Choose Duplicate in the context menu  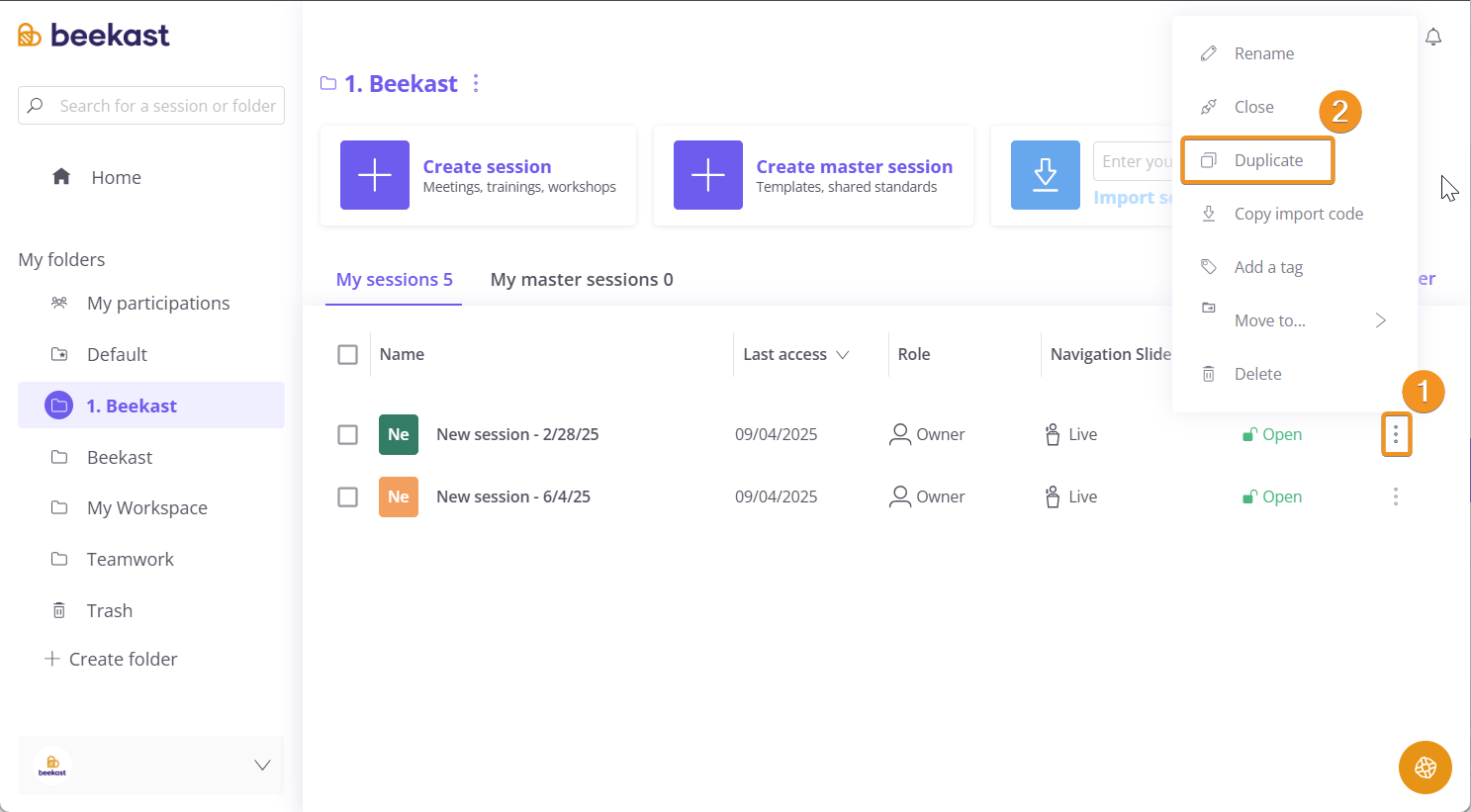(1258, 160)
